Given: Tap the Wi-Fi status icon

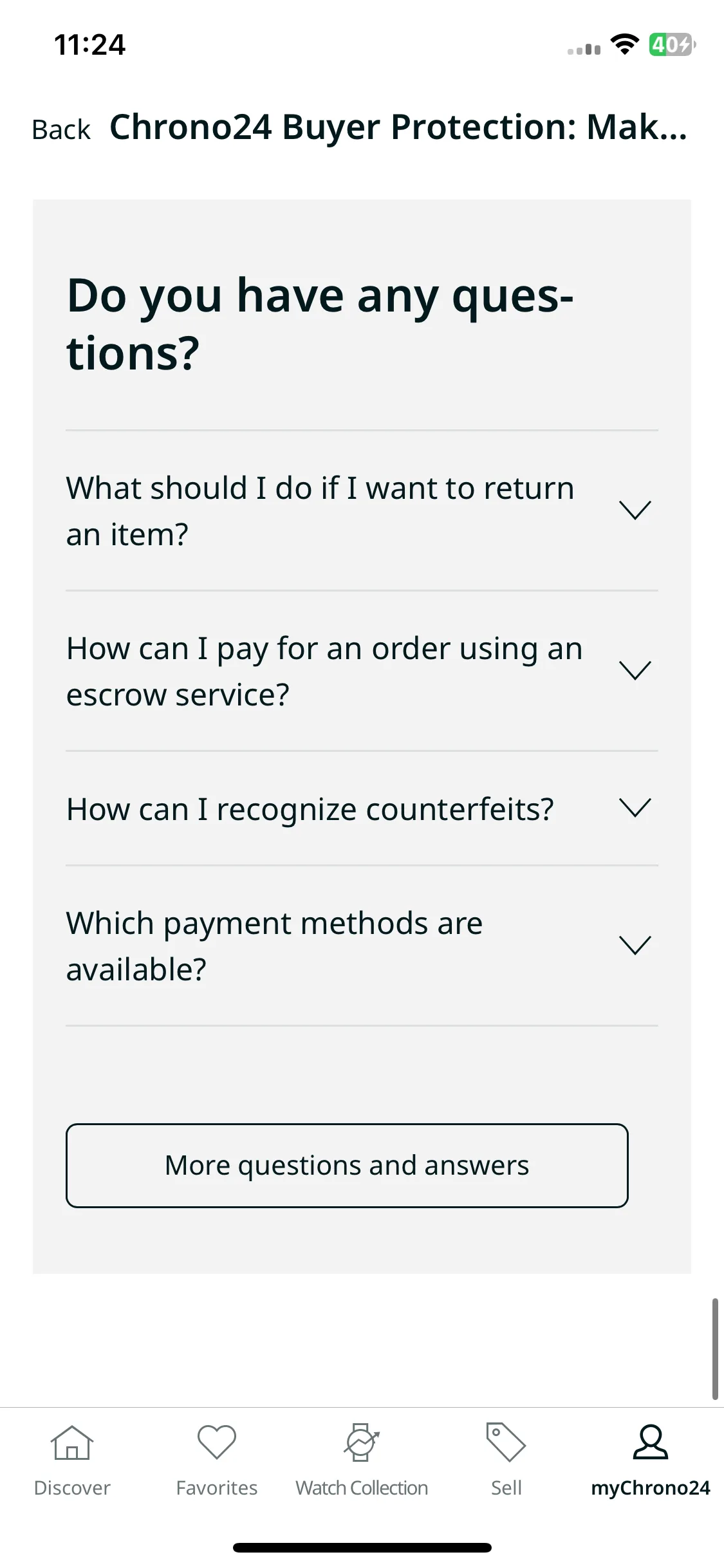Looking at the screenshot, I should (x=624, y=44).
